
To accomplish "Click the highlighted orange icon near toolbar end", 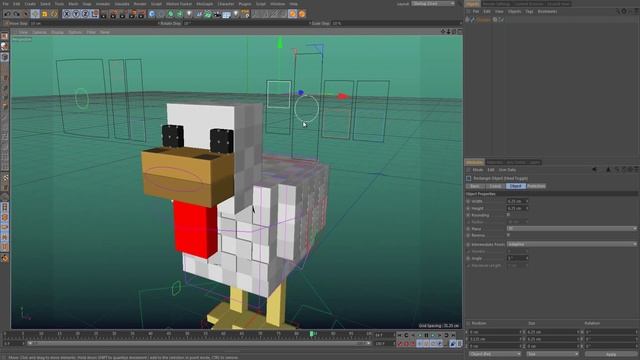I will click(293, 14).
